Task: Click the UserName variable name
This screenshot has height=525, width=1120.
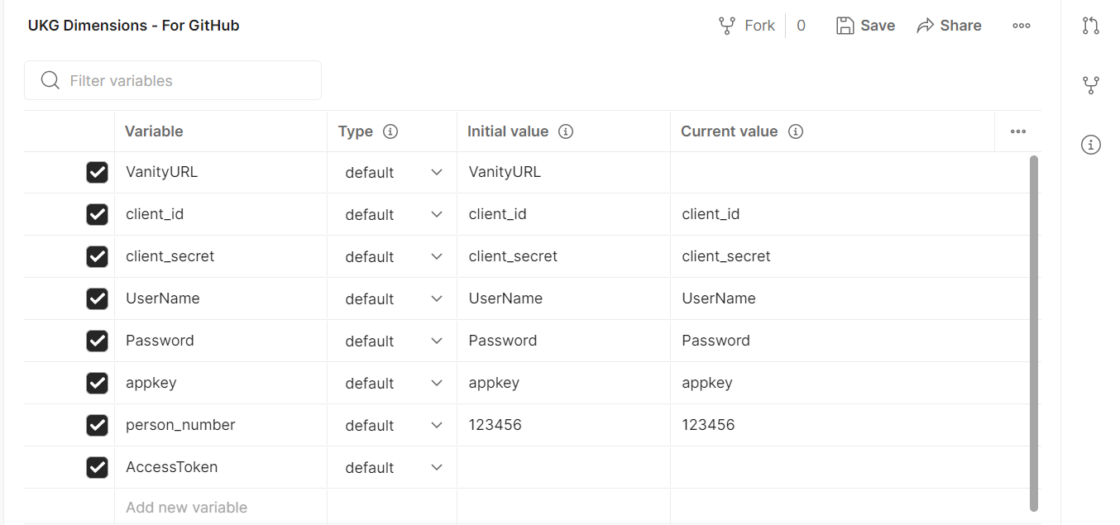Action: [162, 299]
